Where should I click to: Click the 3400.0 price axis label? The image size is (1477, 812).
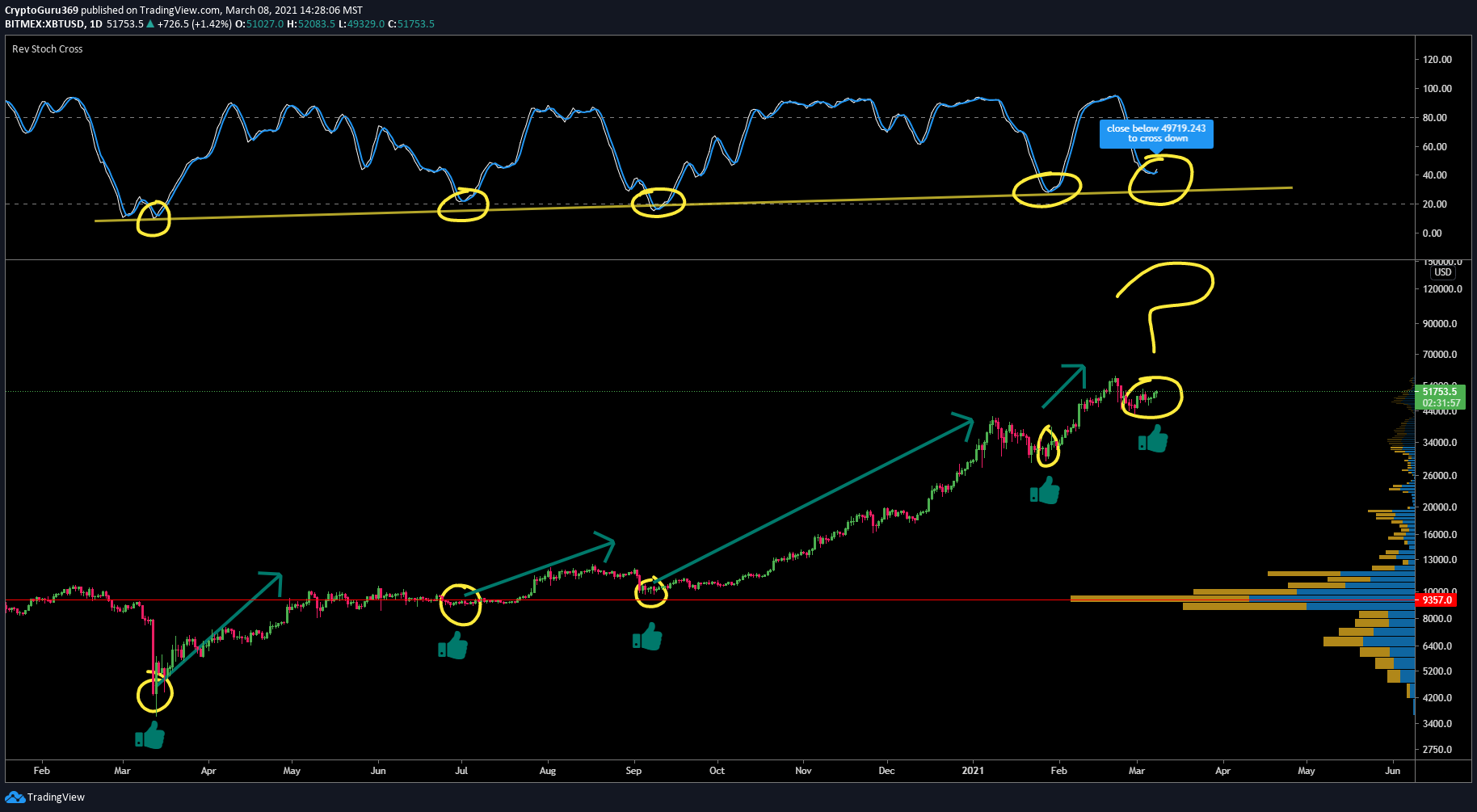pyautogui.click(x=1437, y=724)
